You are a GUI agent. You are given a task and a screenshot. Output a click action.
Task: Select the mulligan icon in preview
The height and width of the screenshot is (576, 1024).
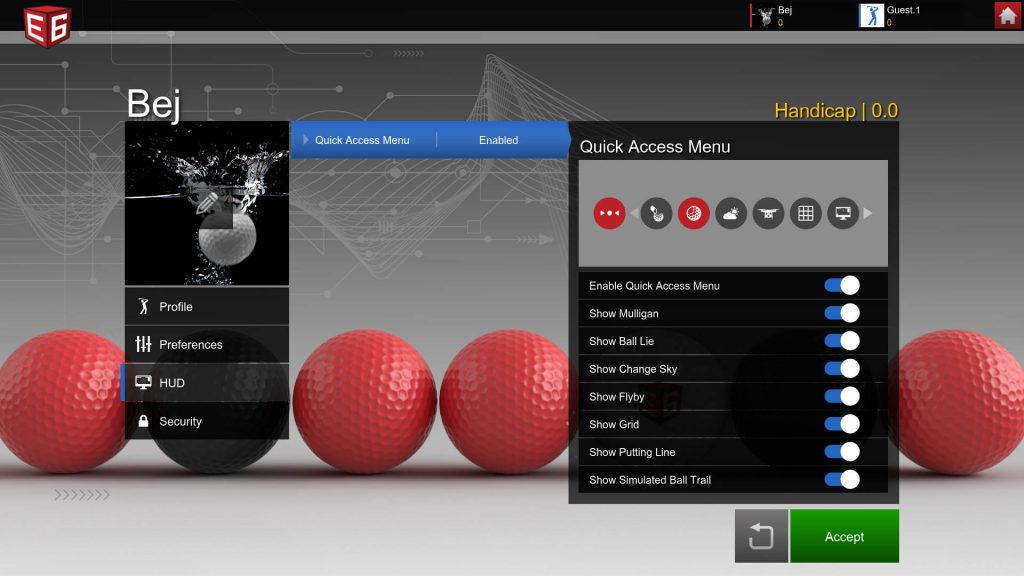(x=656, y=214)
